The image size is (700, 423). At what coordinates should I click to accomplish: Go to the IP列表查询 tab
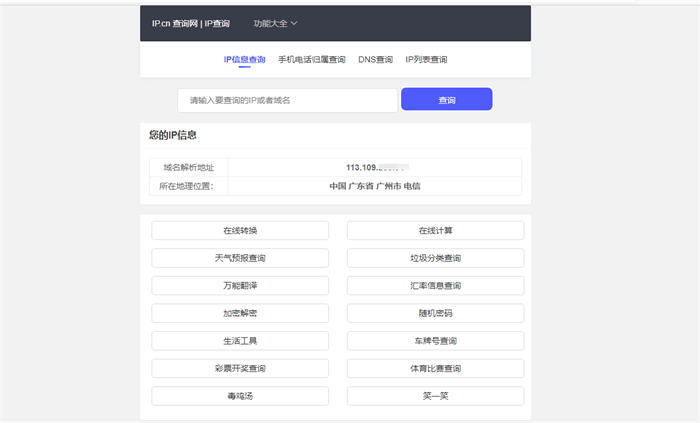pos(426,60)
